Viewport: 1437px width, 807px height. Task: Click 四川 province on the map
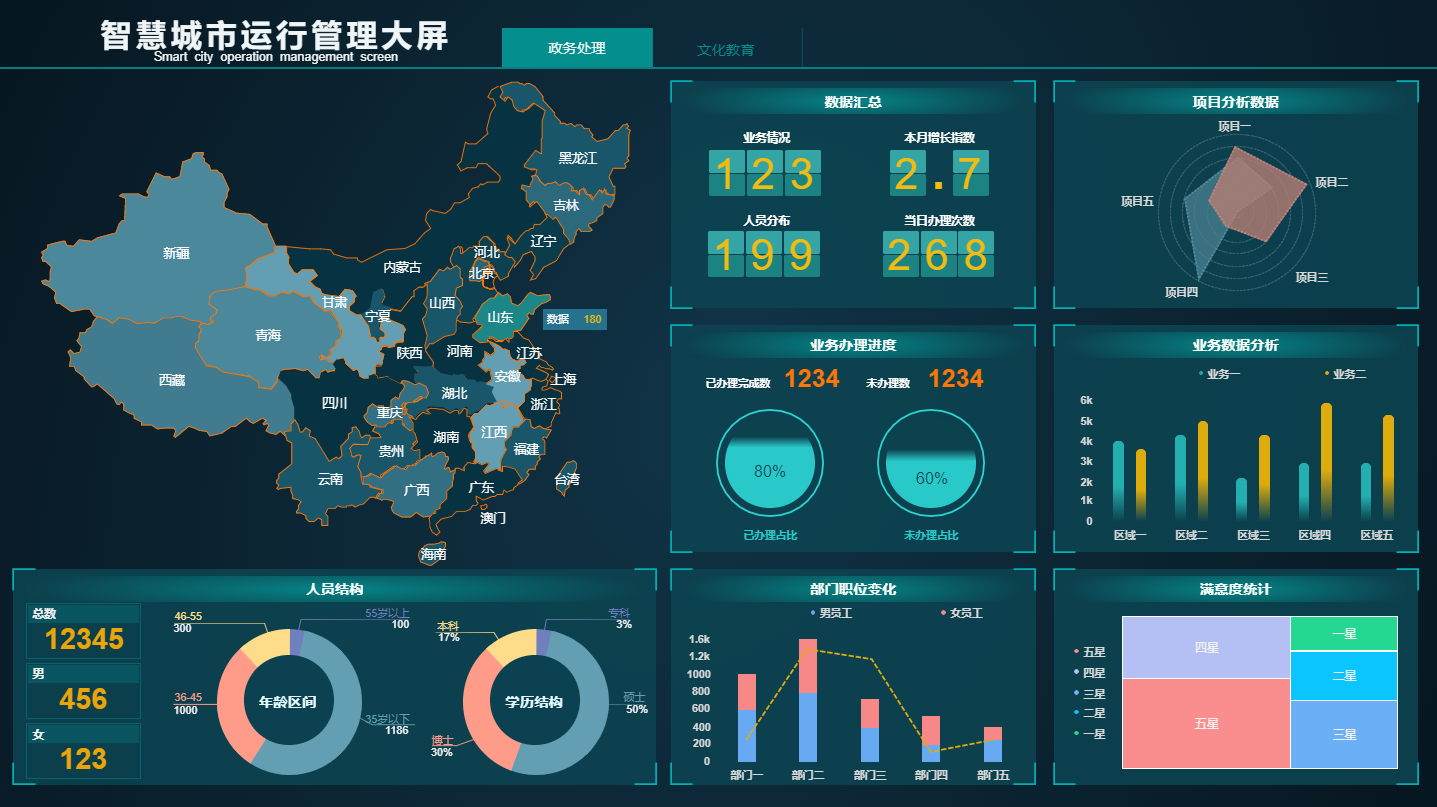click(x=335, y=403)
